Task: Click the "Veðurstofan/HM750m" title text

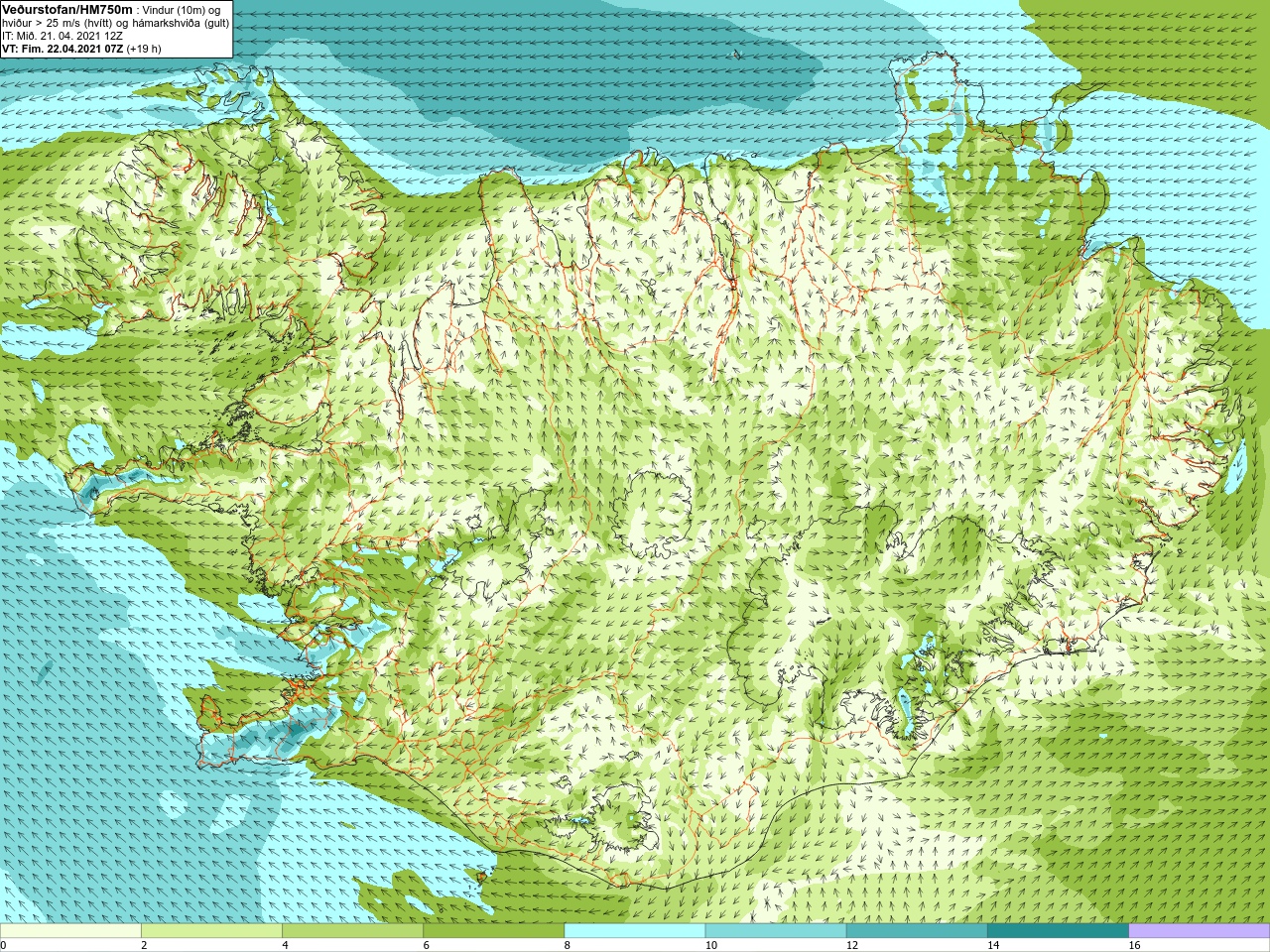Action: pos(67,9)
